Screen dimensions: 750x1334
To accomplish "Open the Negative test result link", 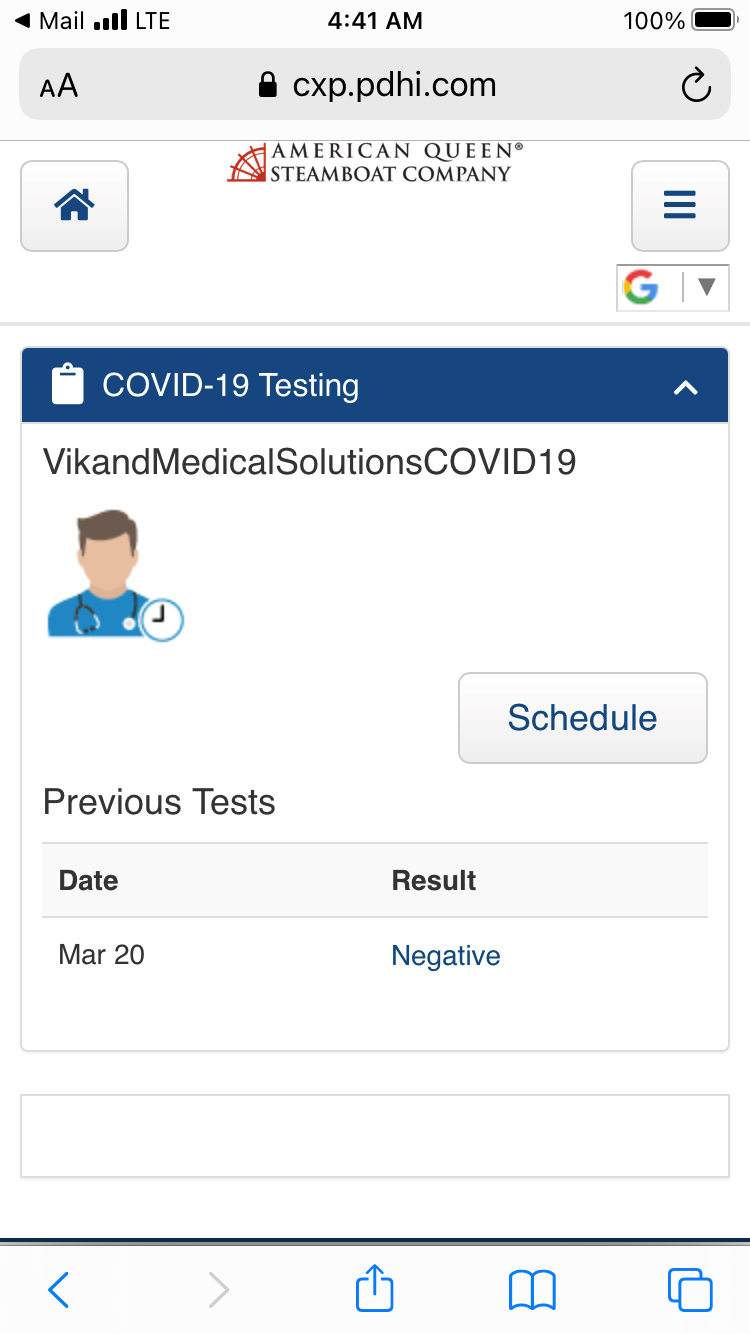I will click(445, 955).
